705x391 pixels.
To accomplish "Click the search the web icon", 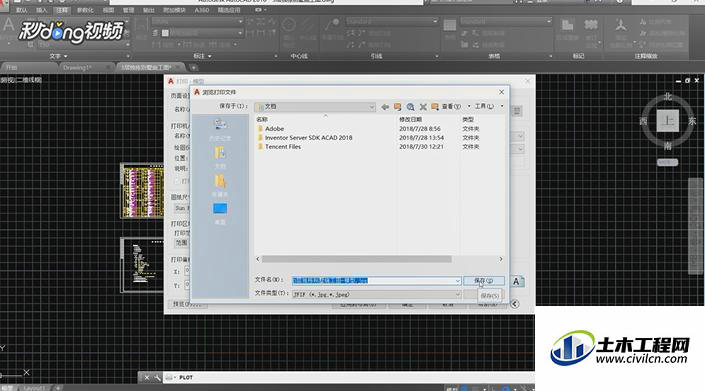I will 411,107.
